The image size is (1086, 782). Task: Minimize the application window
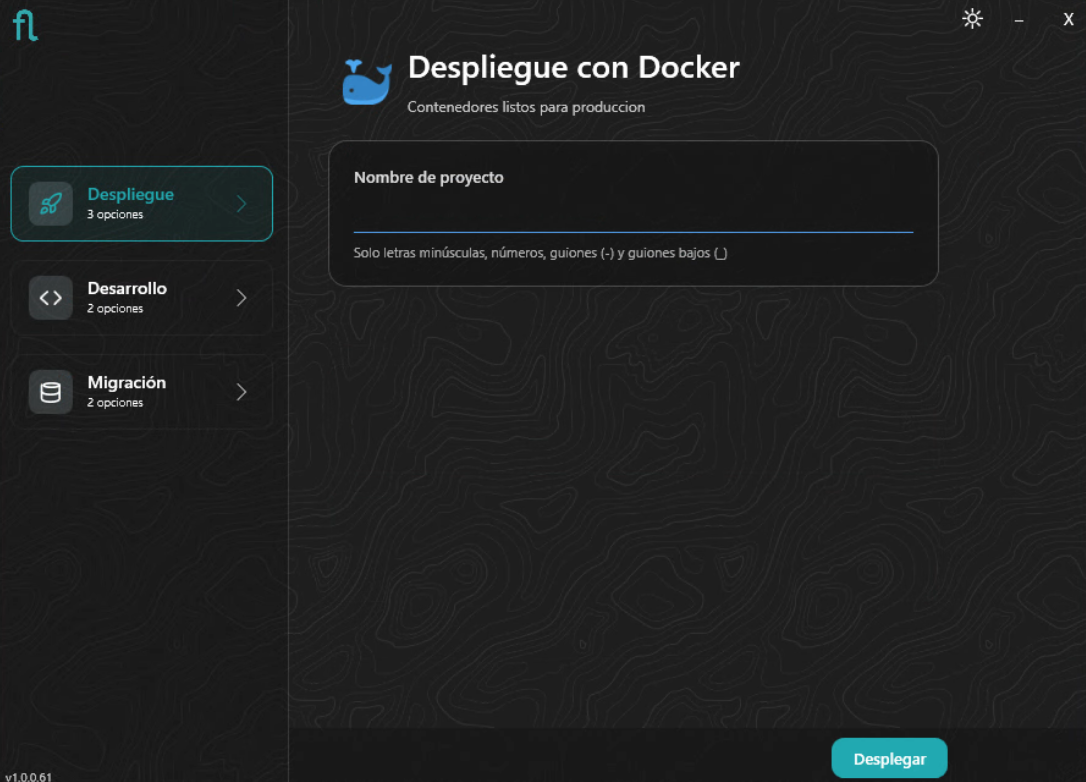1019,21
